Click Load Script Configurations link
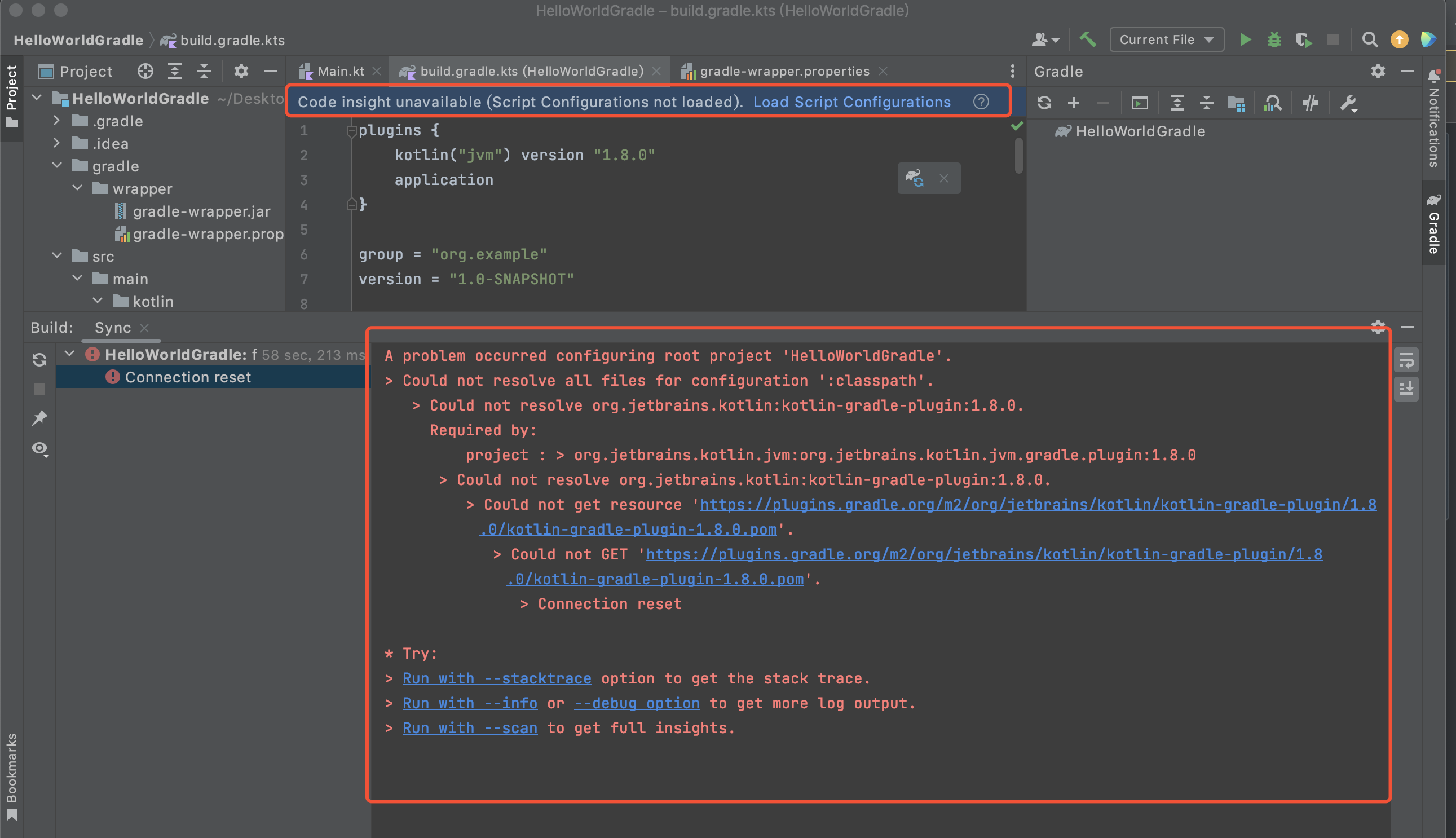This screenshot has height=838, width=1456. pos(851,102)
